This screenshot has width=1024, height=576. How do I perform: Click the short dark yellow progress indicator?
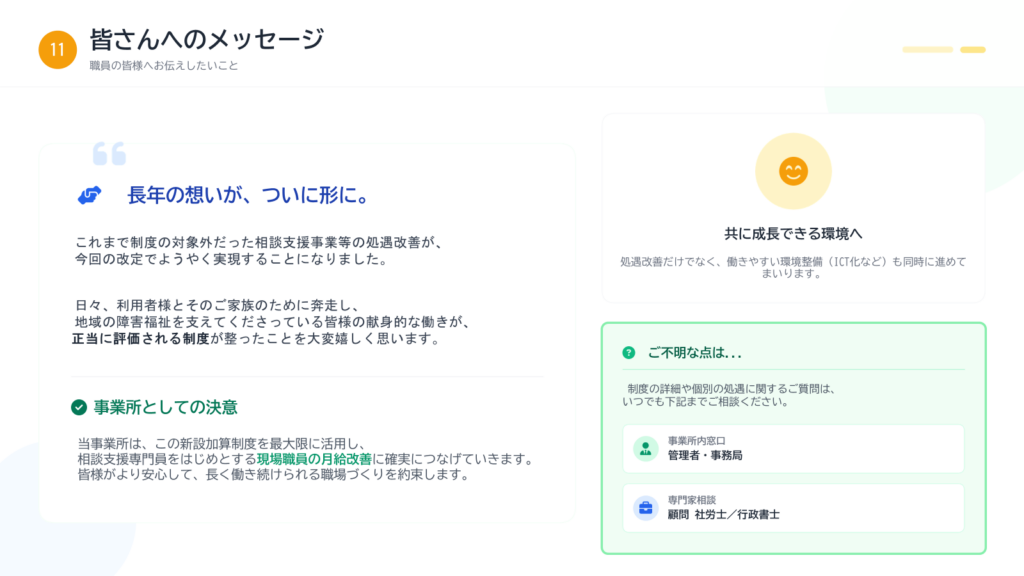[x=972, y=49]
